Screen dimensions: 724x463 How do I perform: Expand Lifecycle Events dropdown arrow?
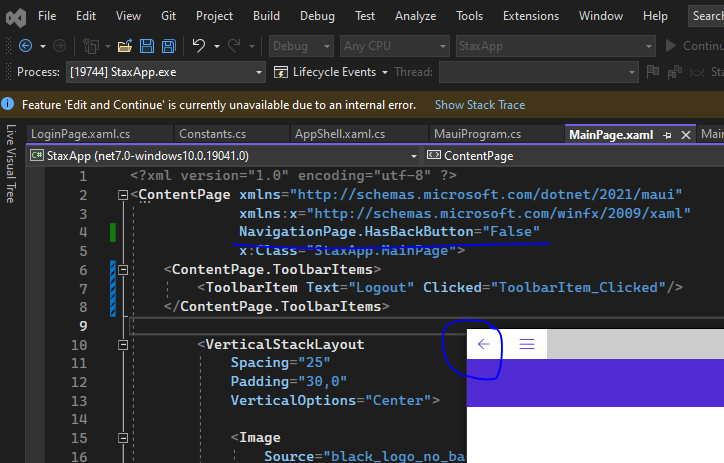point(385,72)
